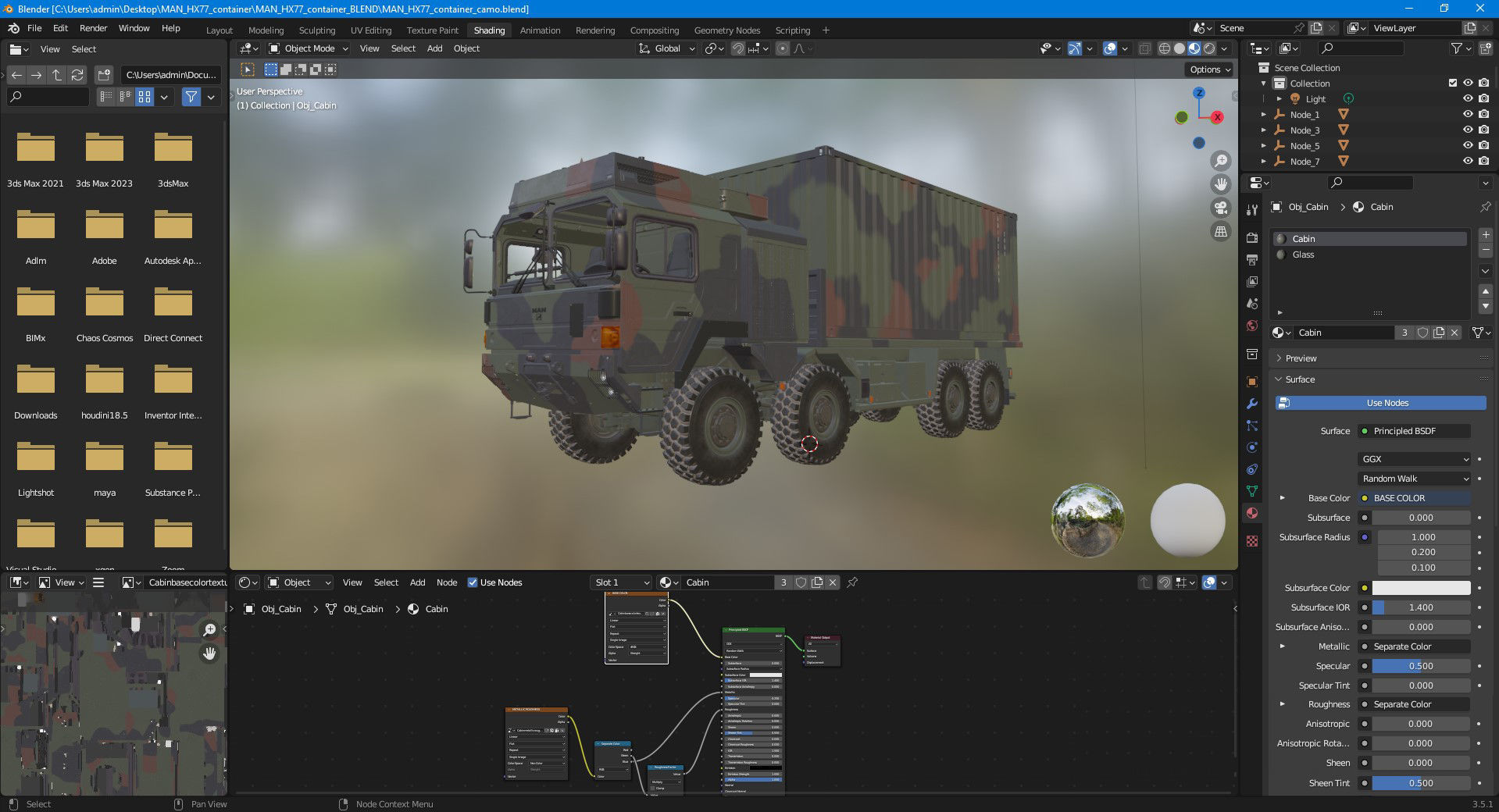Switch to the UV Editing workspace tab
The image size is (1499, 812).
tap(371, 30)
